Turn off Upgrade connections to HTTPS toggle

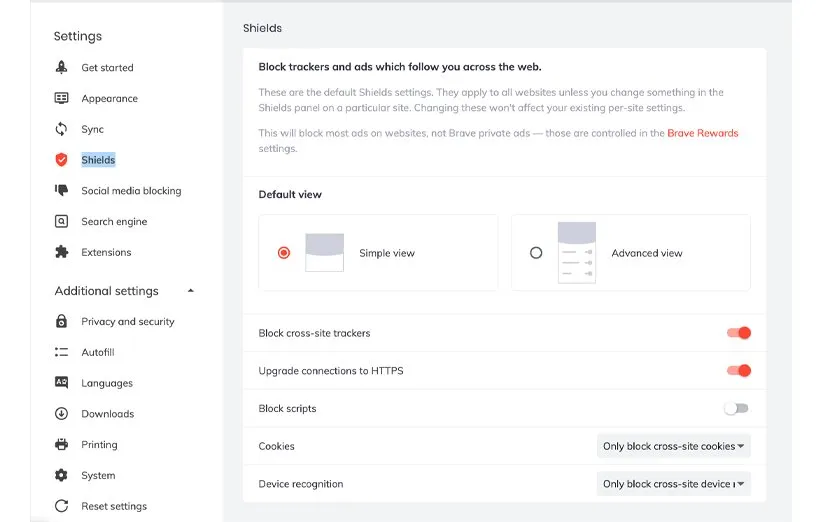click(x=738, y=371)
